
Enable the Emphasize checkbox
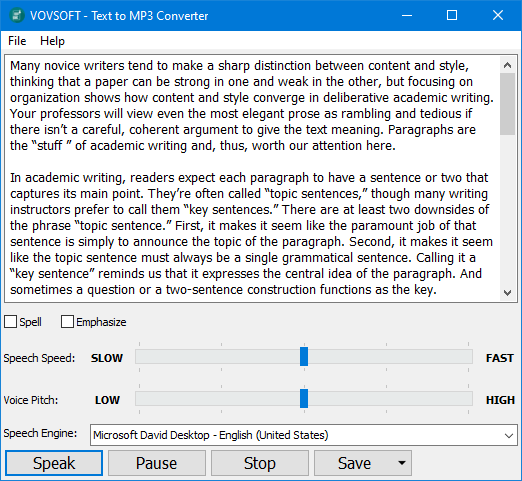tap(67, 322)
